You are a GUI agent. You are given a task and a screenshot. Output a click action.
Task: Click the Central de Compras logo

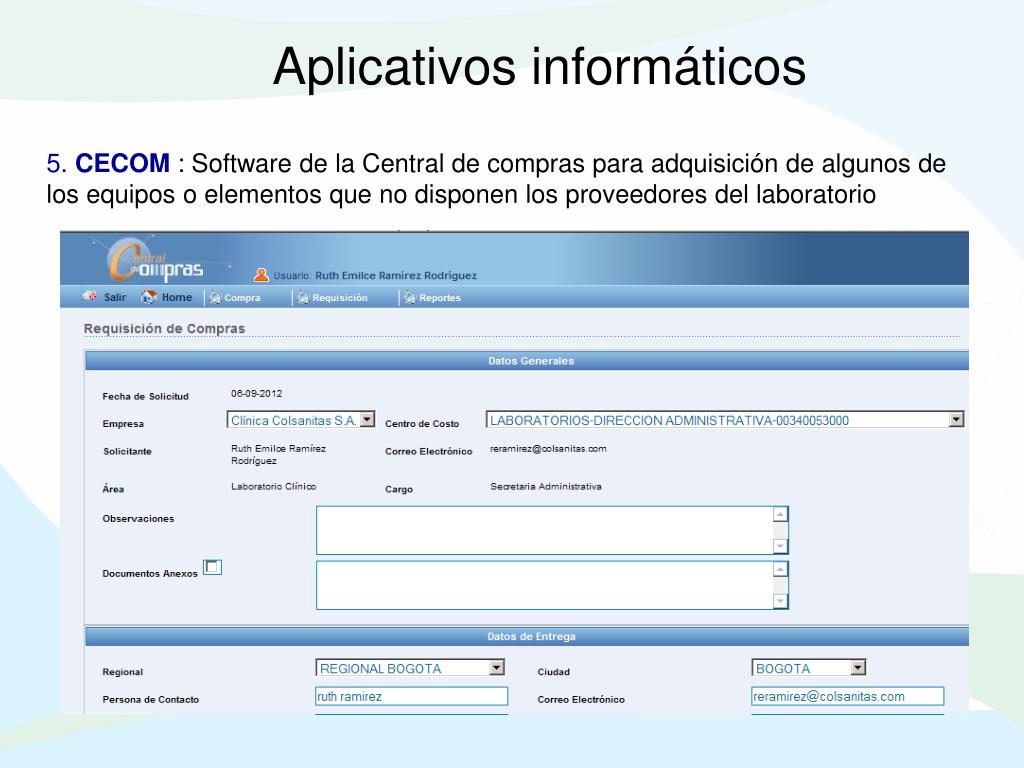tap(155, 261)
